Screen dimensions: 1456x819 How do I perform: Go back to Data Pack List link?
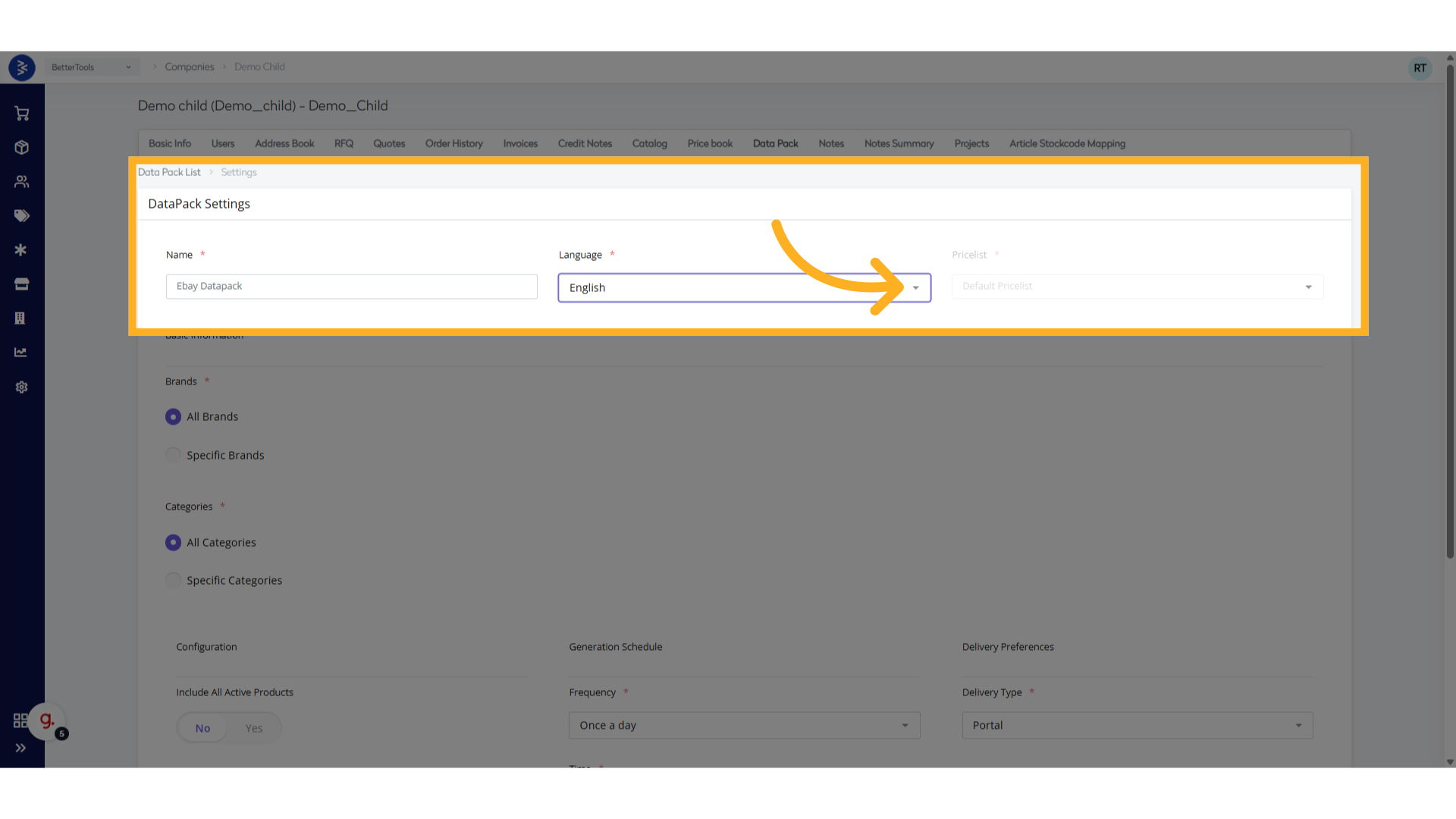(x=169, y=172)
